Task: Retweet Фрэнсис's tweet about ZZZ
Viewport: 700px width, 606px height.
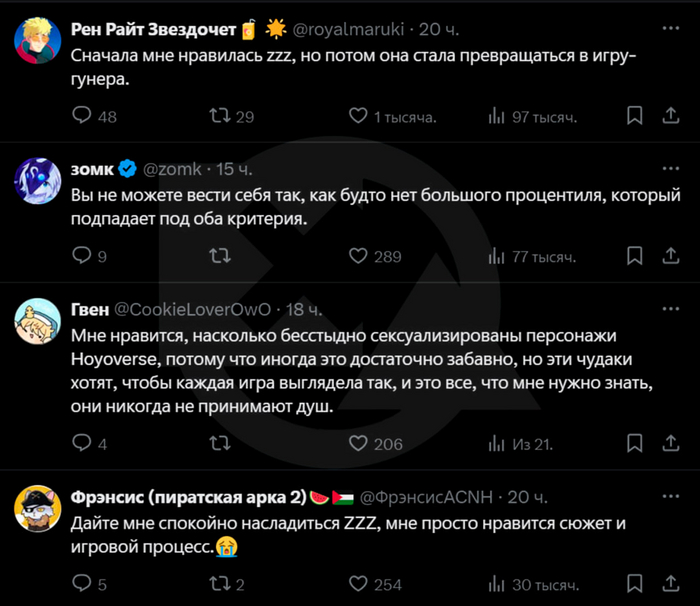Action: click(219, 584)
